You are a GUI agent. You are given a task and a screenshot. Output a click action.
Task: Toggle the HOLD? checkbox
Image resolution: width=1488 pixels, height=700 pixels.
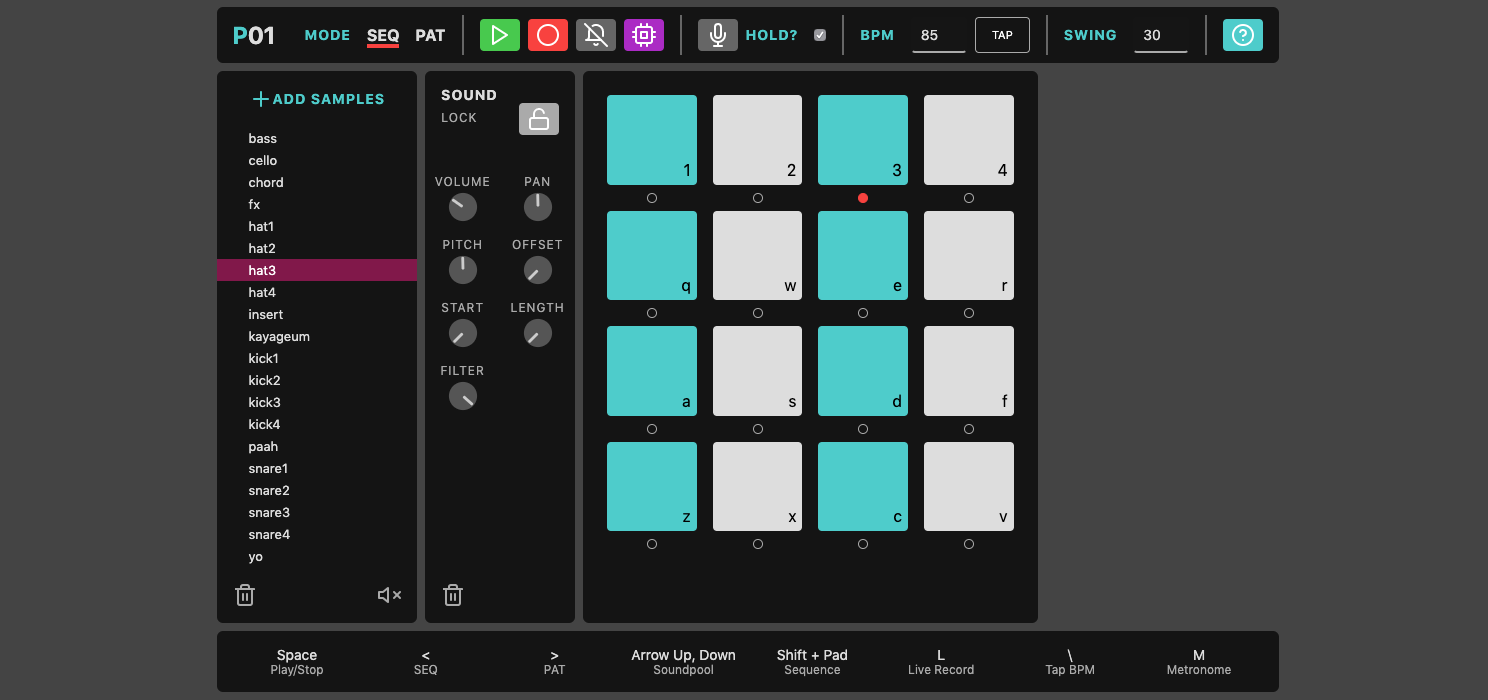tap(820, 35)
